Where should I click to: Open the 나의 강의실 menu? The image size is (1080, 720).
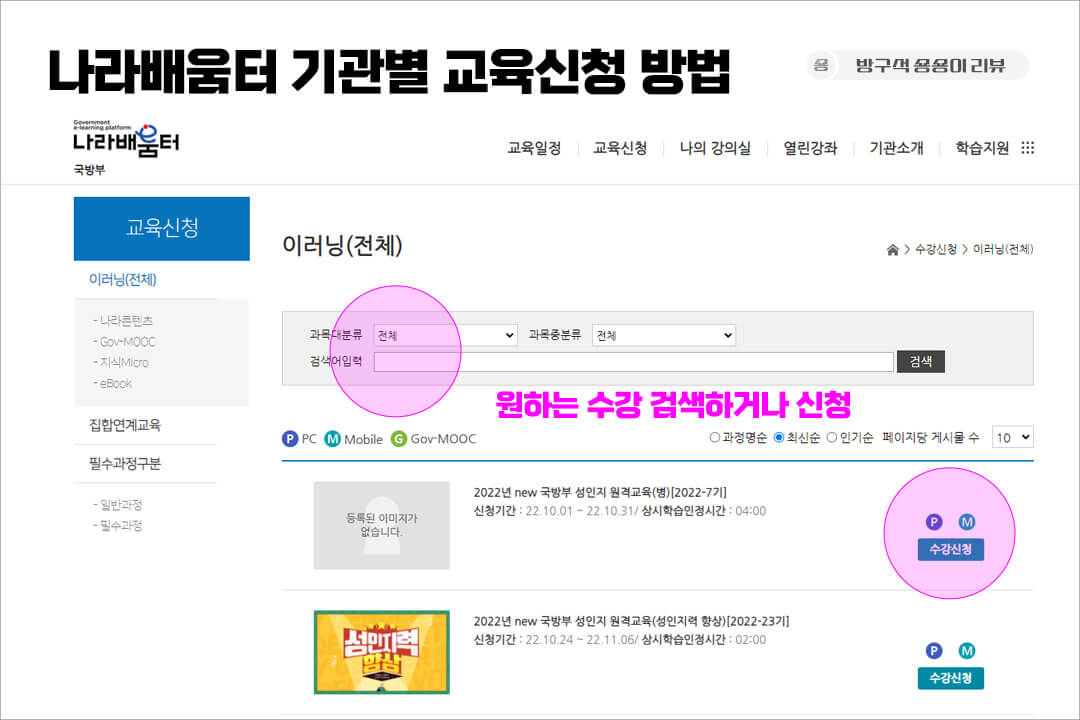[715, 148]
